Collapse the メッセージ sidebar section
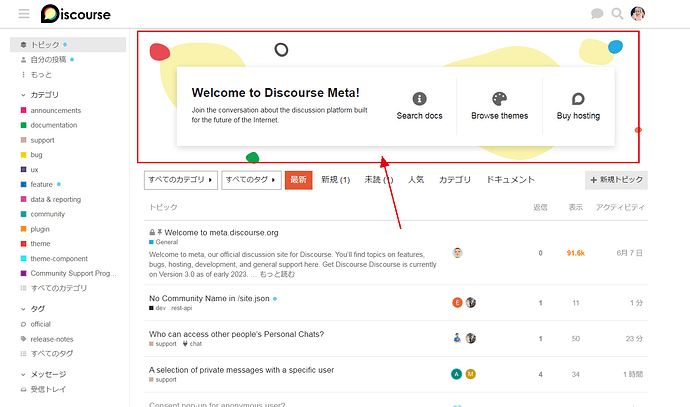 44,374
